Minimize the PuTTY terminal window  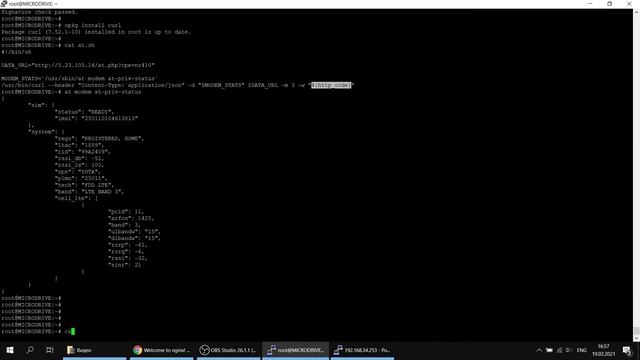[x=590, y=4]
